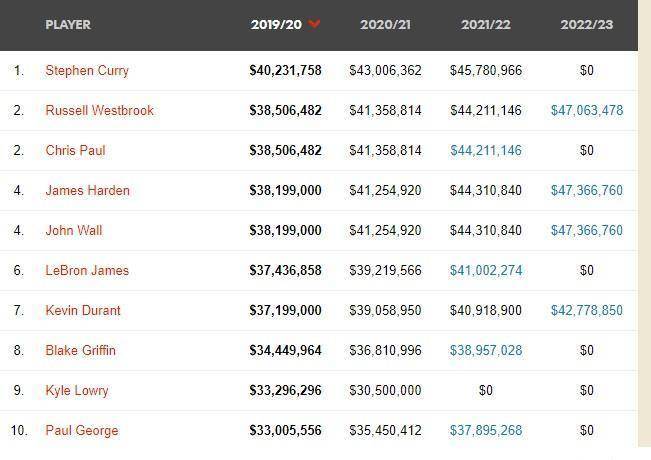The width and height of the screenshot is (651, 460).
Task: Open Chris Paul's player link
Action: [76, 150]
